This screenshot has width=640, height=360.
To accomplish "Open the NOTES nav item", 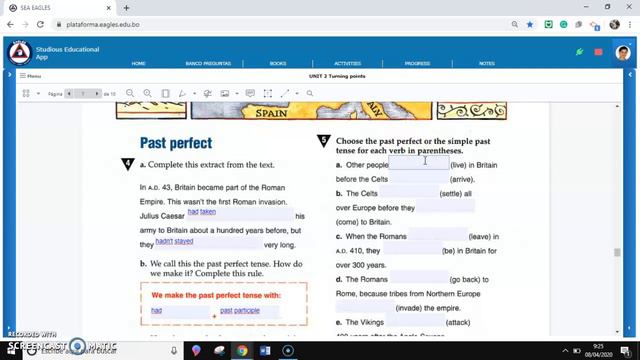I will click(487, 64).
